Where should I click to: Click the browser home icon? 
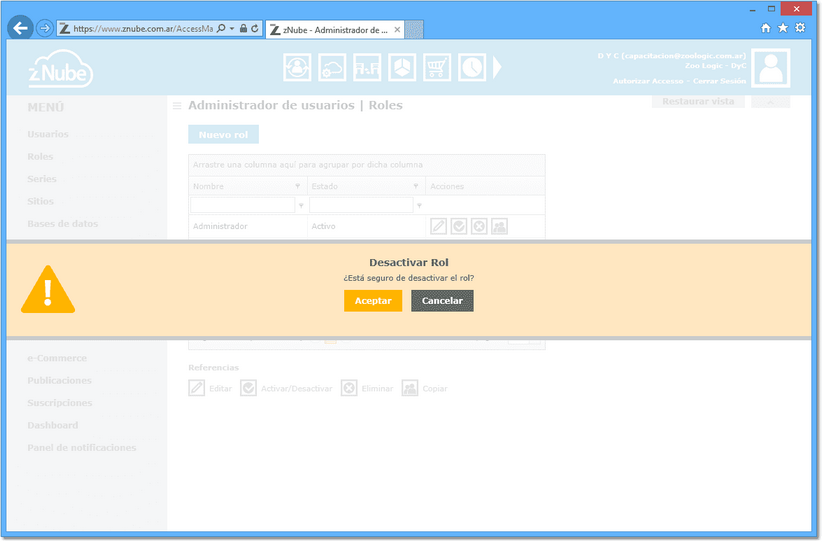pos(766,28)
